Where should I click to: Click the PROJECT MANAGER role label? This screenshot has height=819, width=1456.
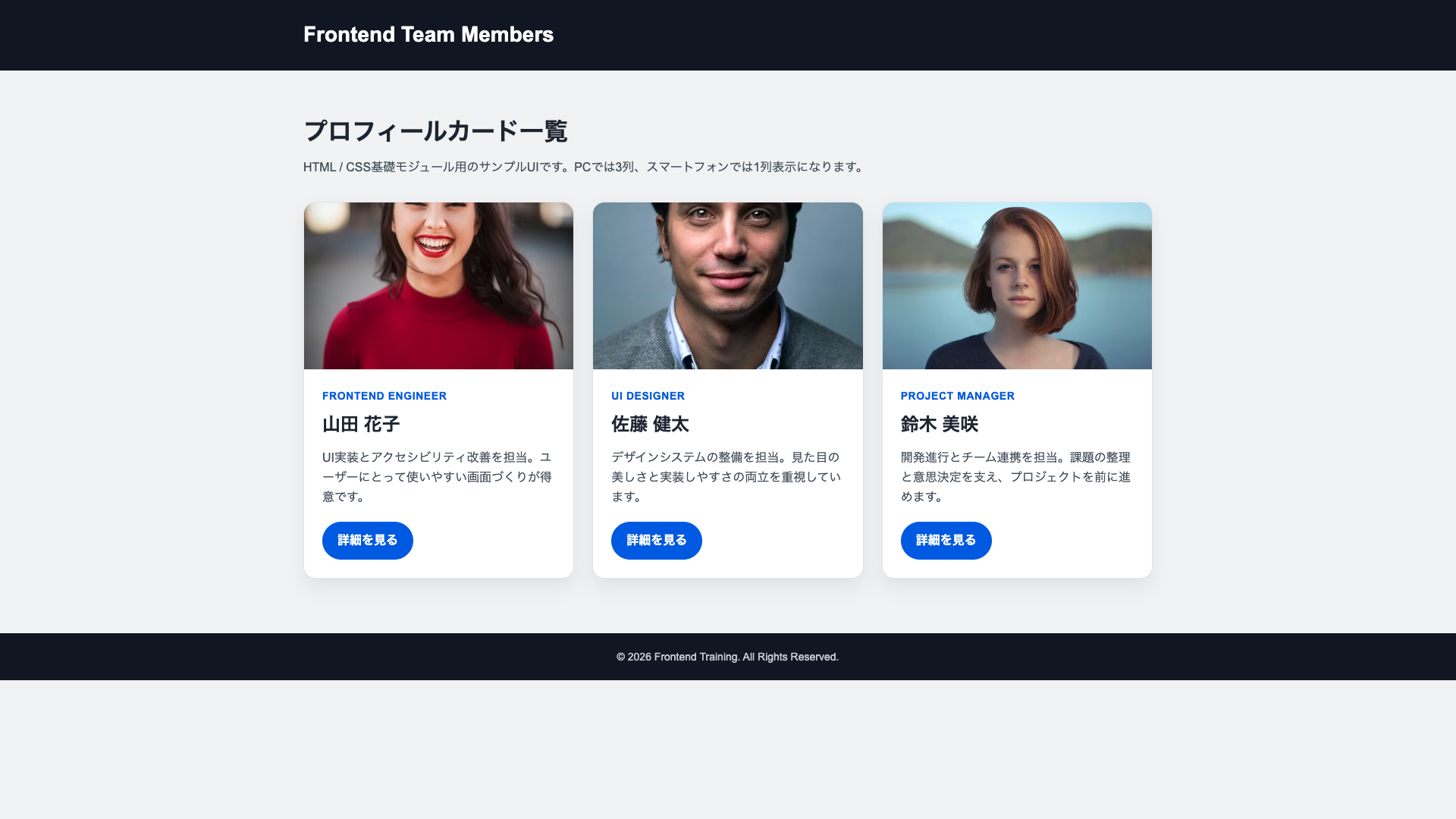(x=957, y=396)
